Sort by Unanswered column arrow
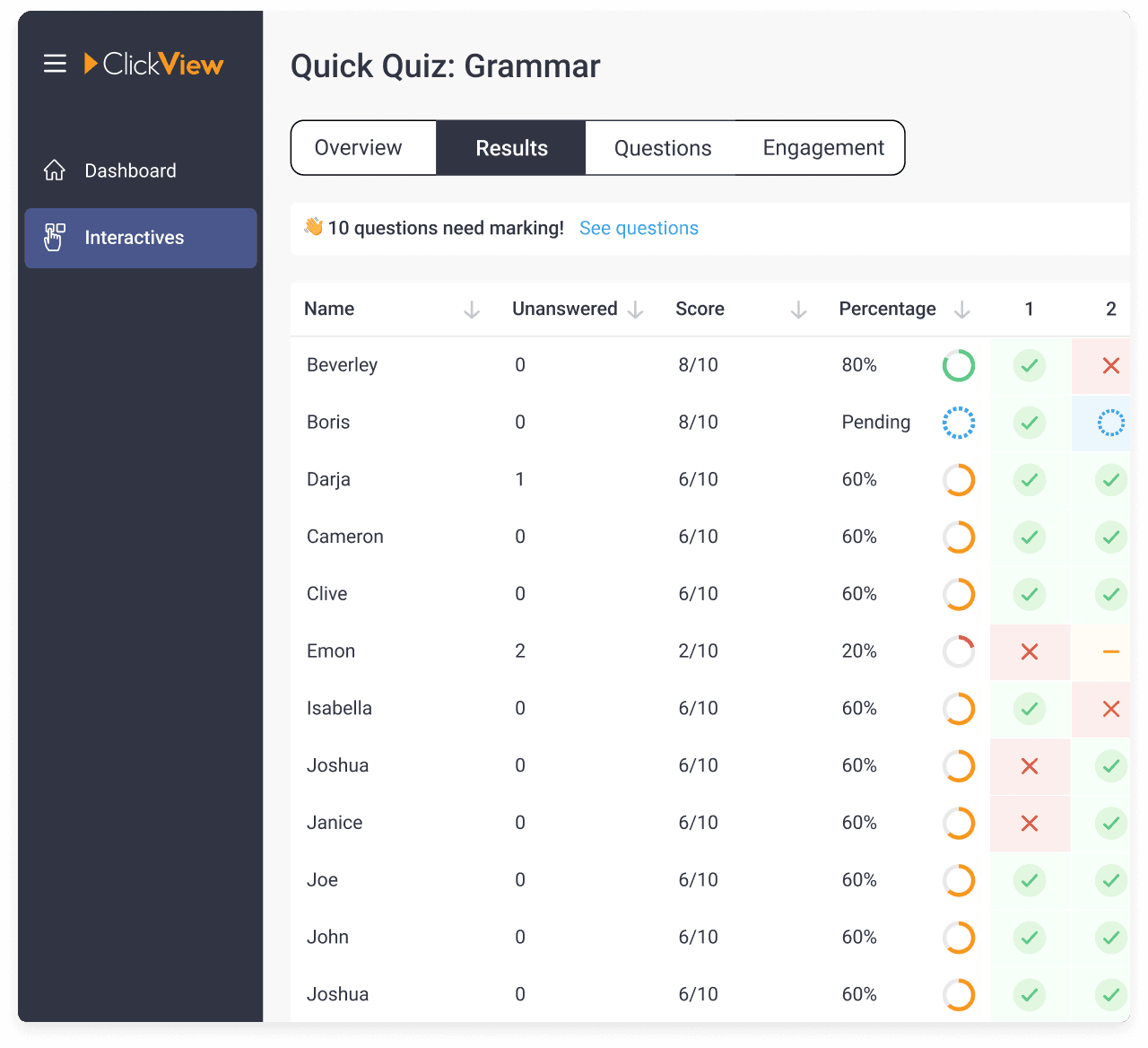 [x=636, y=310]
